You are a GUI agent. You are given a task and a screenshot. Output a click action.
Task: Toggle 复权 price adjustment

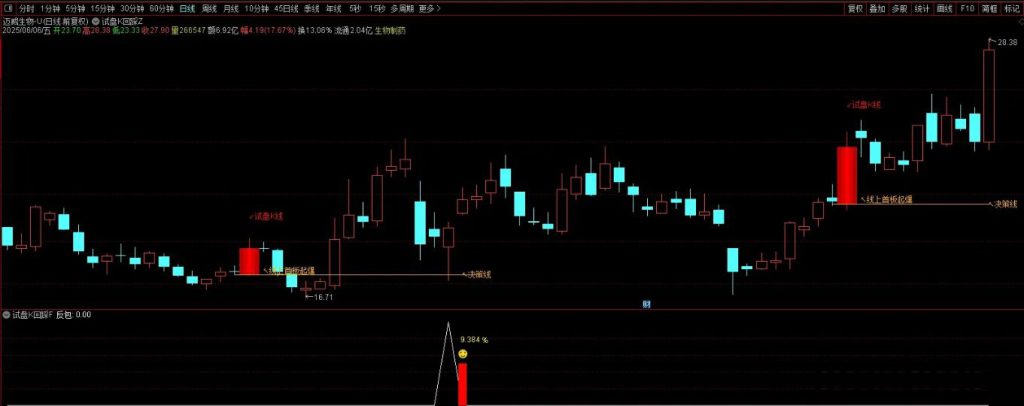855,8
